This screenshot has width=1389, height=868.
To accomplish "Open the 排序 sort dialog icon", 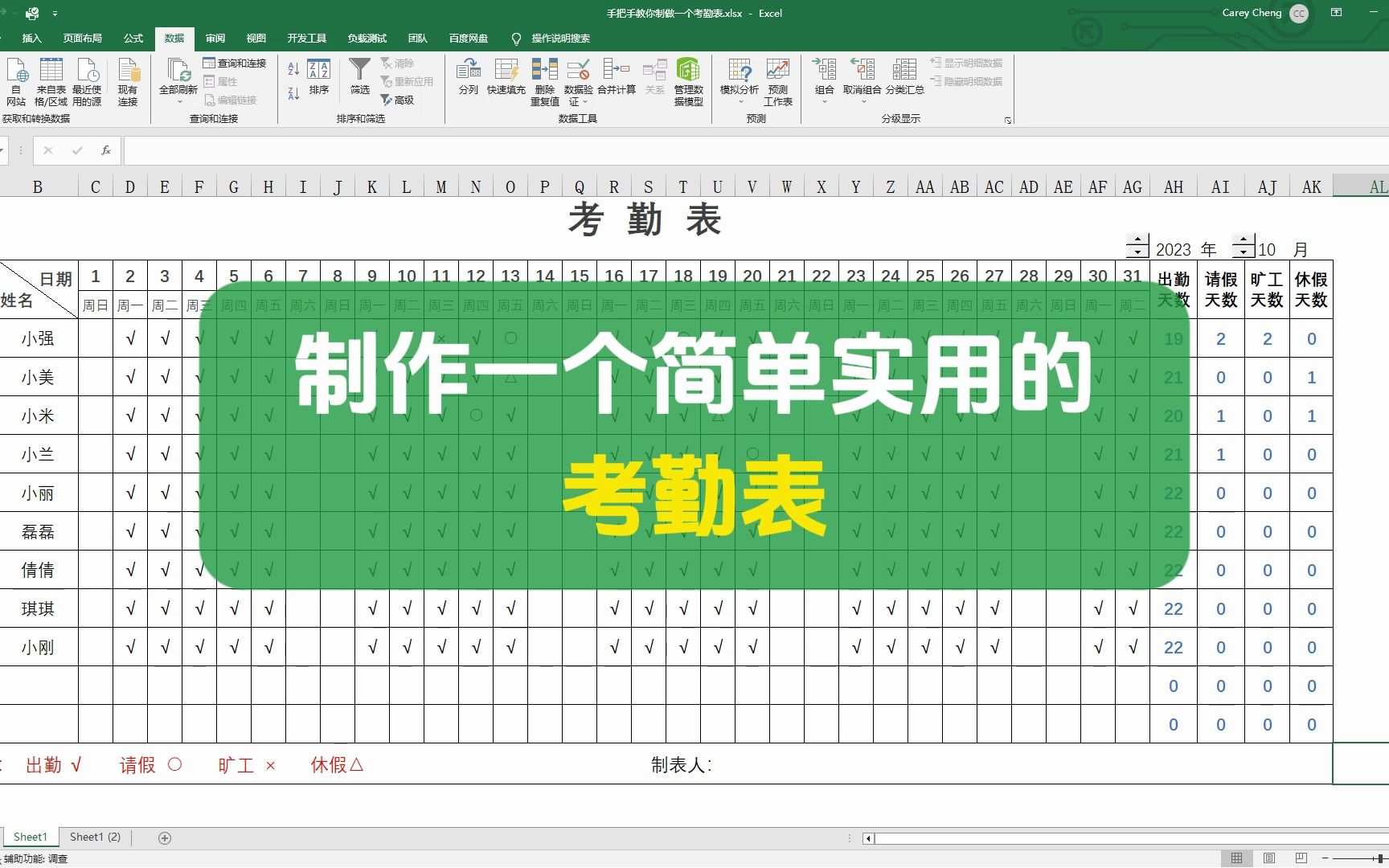I will click(319, 77).
